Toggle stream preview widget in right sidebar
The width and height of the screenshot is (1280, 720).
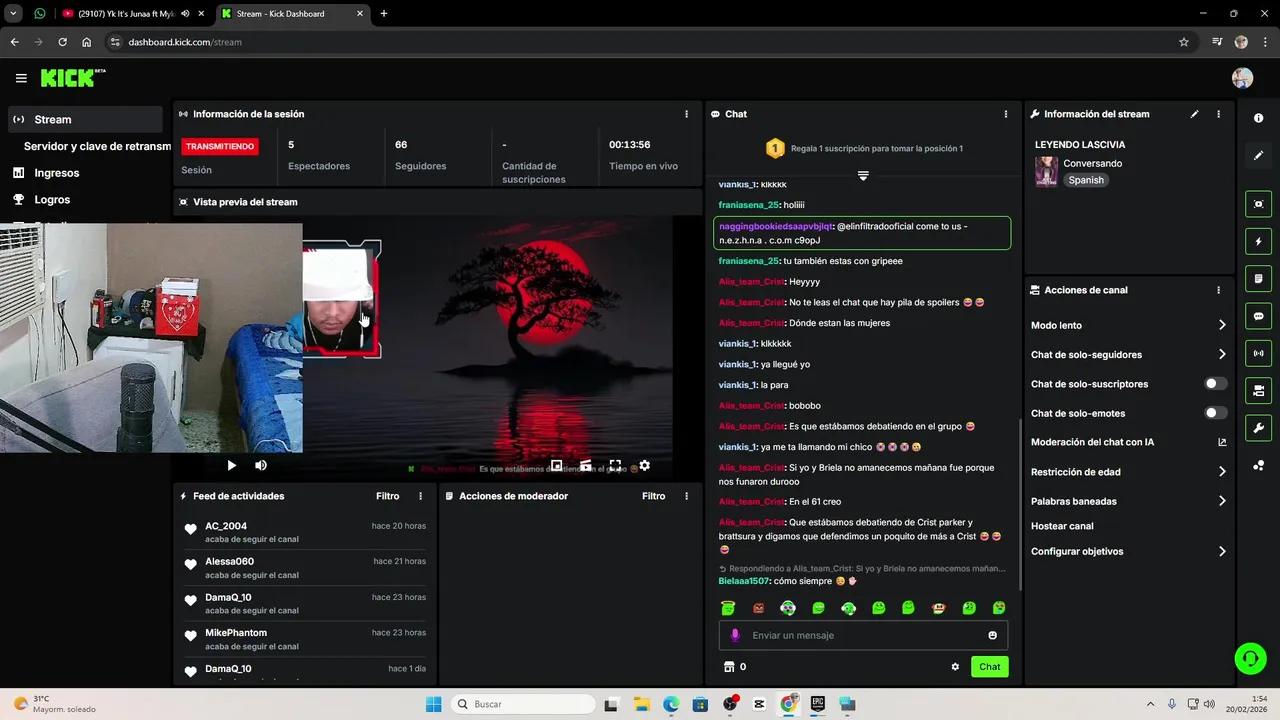(x=1258, y=204)
